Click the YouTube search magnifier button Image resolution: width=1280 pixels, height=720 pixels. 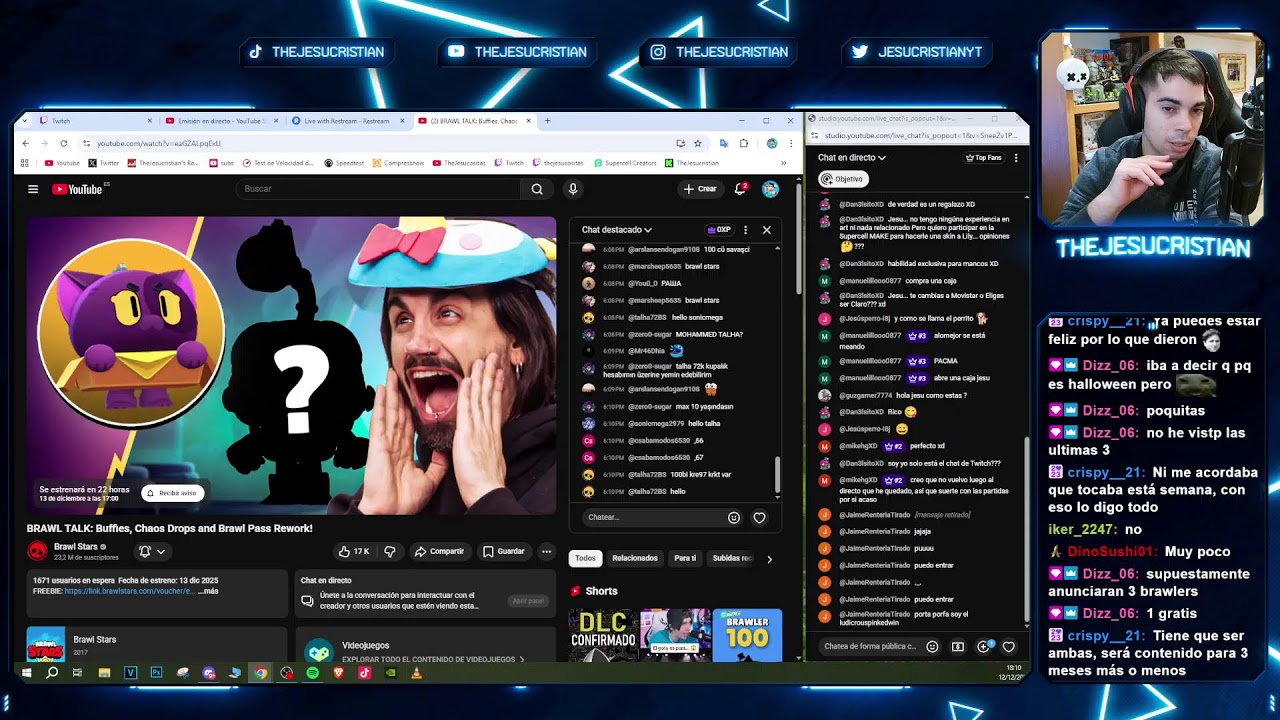coord(537,189)
